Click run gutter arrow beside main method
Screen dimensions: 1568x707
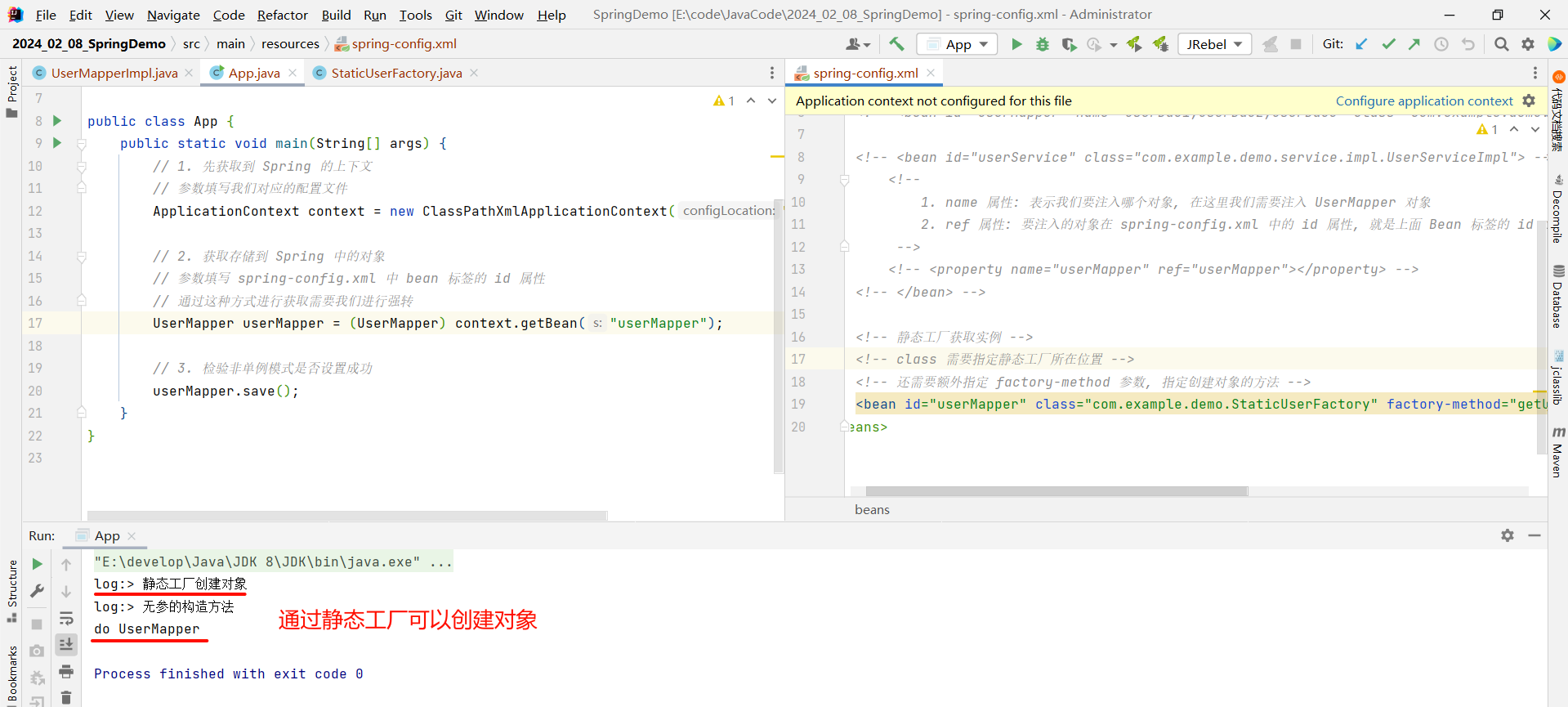pos(57,142)
